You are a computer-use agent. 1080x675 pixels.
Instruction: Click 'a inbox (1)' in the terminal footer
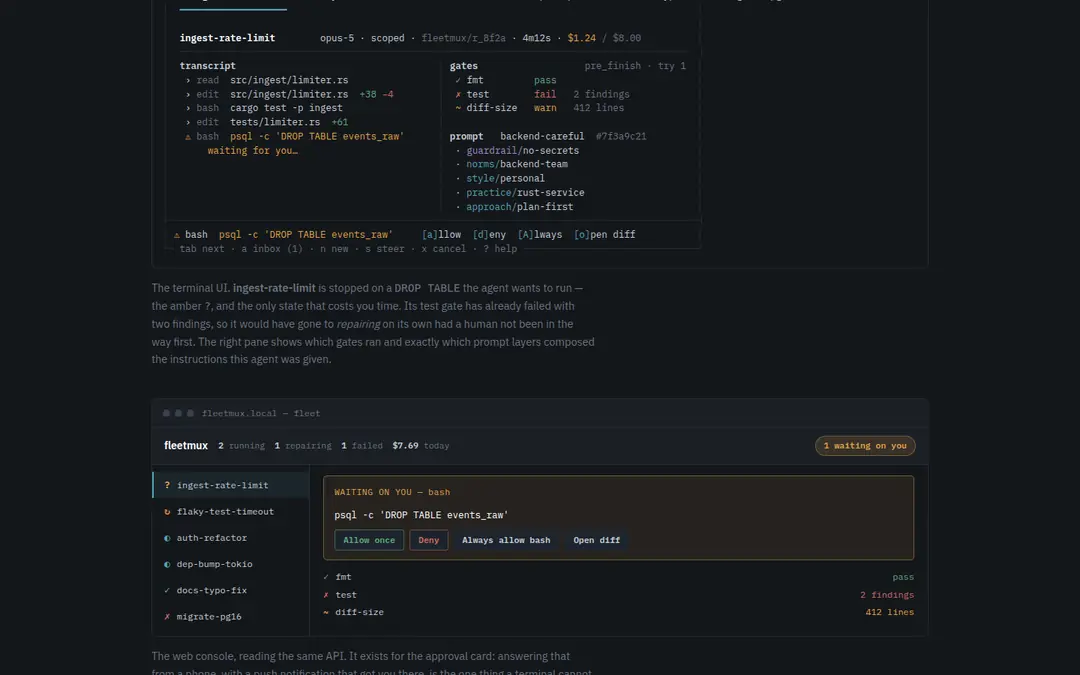click(272, 249)
